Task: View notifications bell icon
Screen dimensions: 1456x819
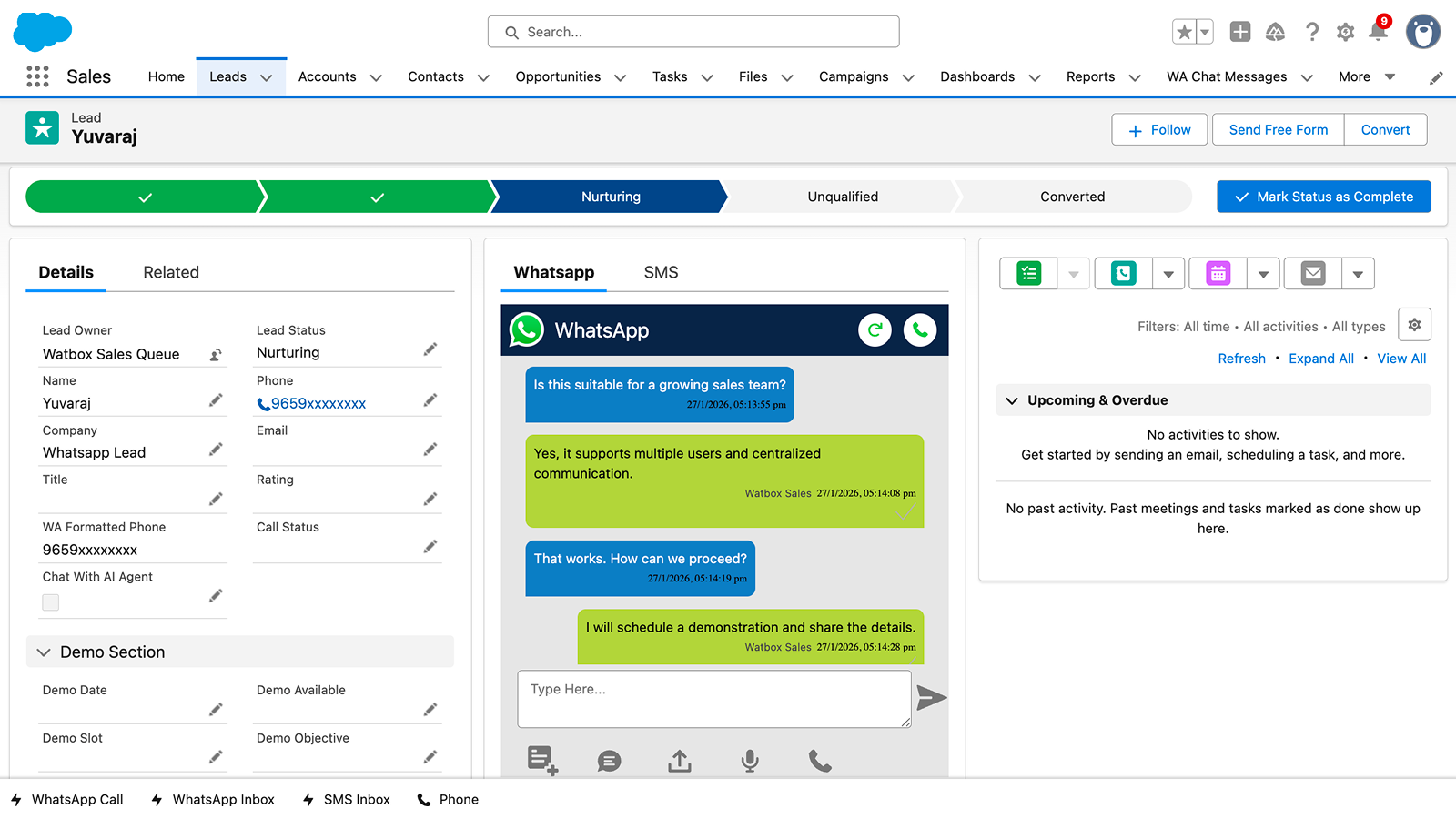Action: tap(1379, 32)
